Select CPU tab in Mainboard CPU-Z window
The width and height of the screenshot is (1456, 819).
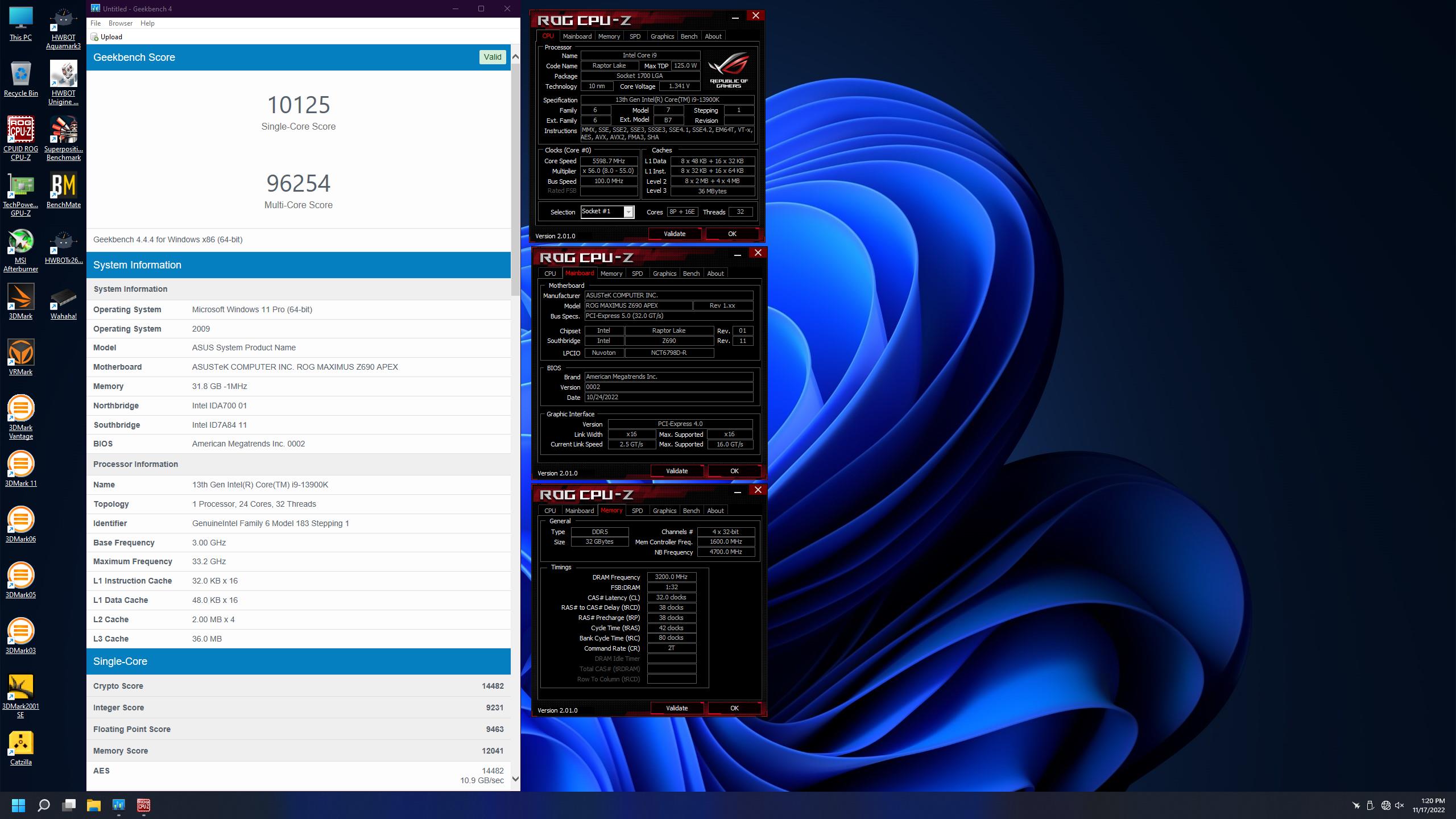[x=550, y=274]
